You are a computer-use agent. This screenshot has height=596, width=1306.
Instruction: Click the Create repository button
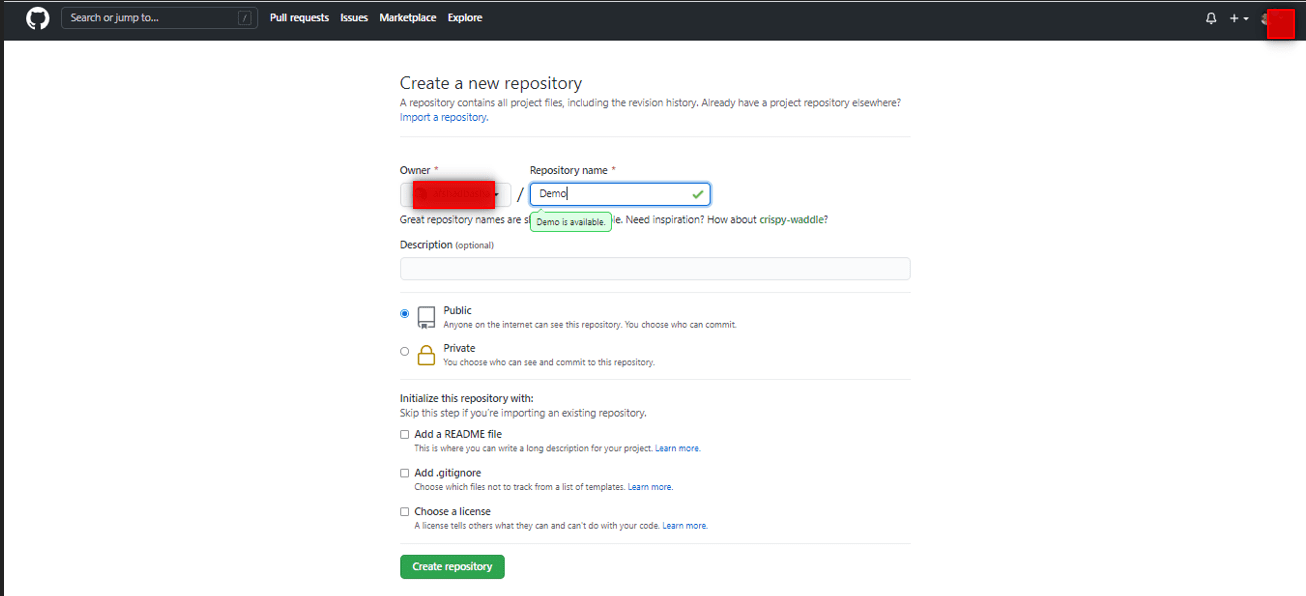tap(452, 566)
